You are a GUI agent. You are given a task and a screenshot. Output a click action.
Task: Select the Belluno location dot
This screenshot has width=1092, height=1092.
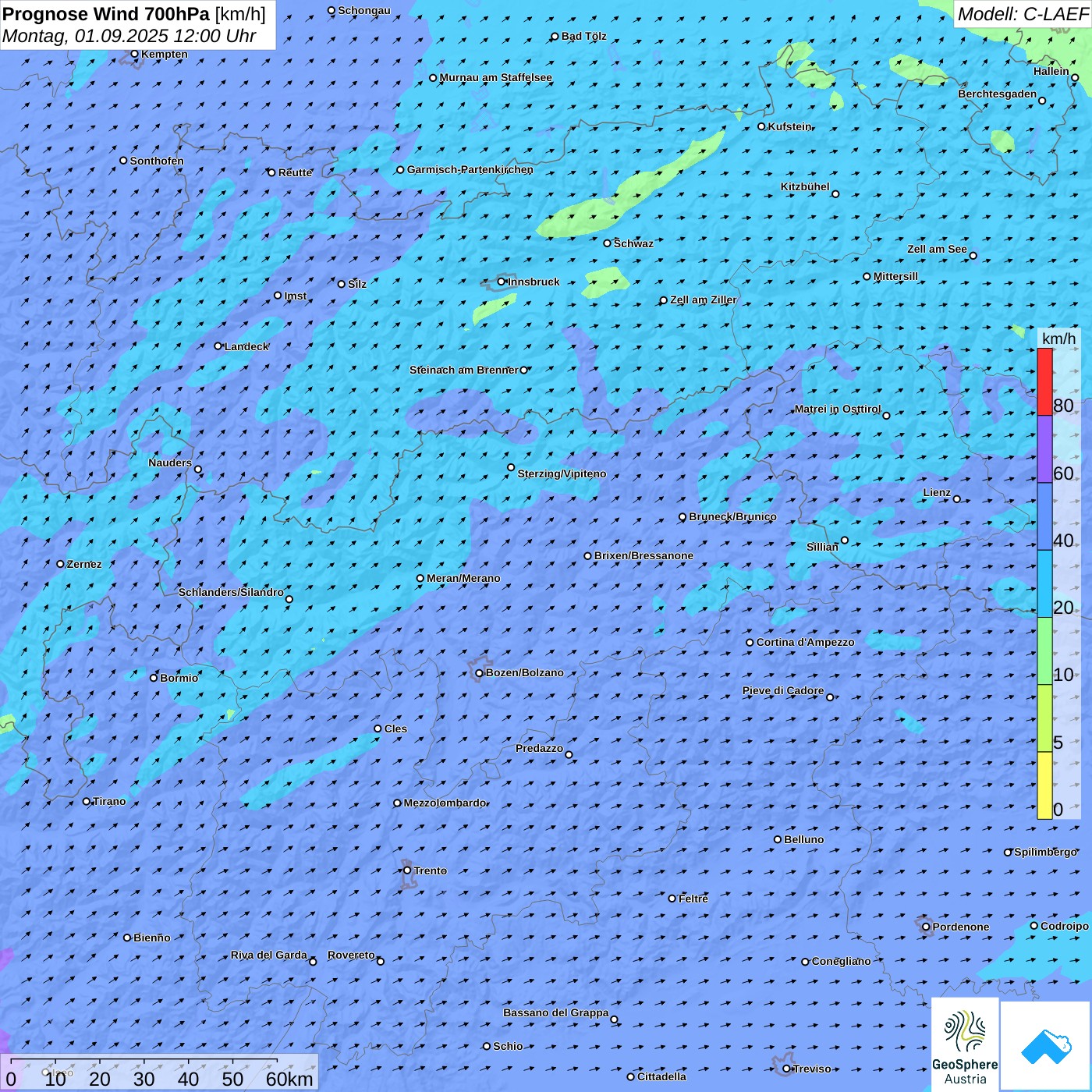point(778,839)
